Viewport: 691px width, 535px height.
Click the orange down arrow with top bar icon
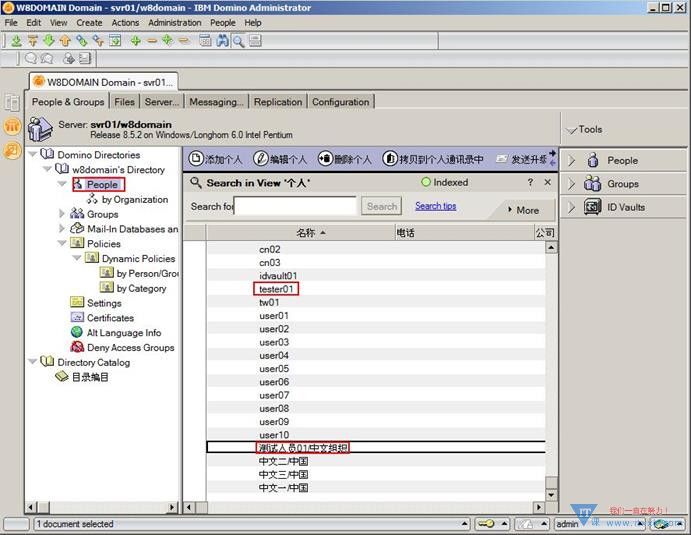[x=33, y=41]
